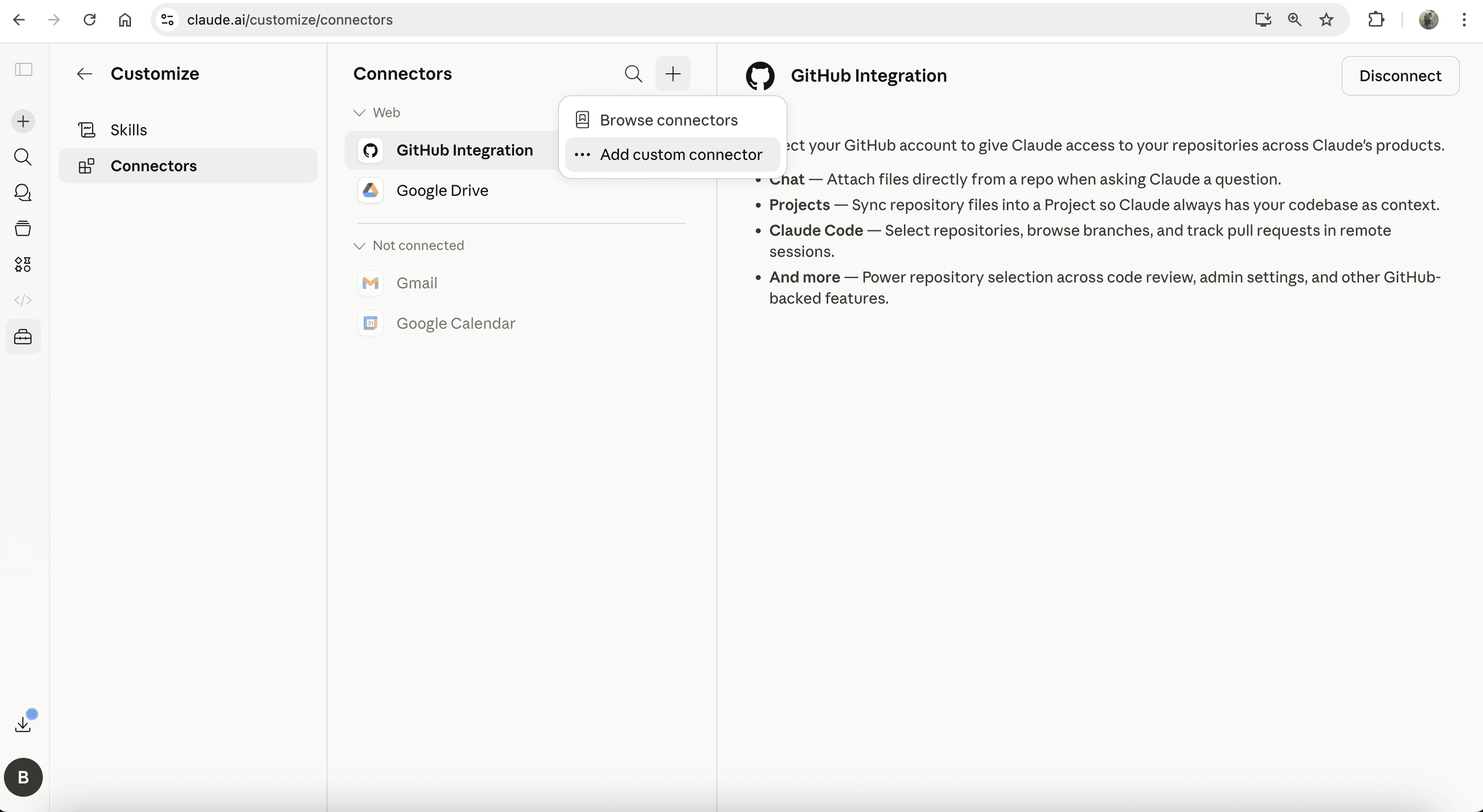Click the bold 'Claude Code' bullet text
1483x812 pixels.
[816, 230]
